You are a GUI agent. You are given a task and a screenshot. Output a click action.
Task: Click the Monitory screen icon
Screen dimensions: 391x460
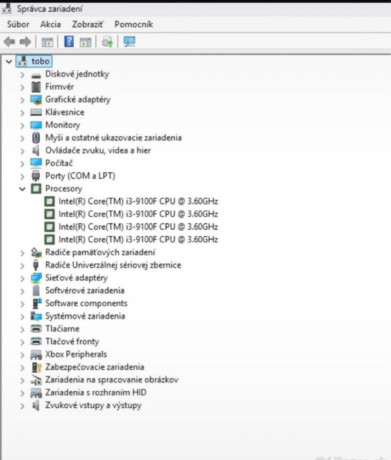pyautogui.click(x=36, y=125)
